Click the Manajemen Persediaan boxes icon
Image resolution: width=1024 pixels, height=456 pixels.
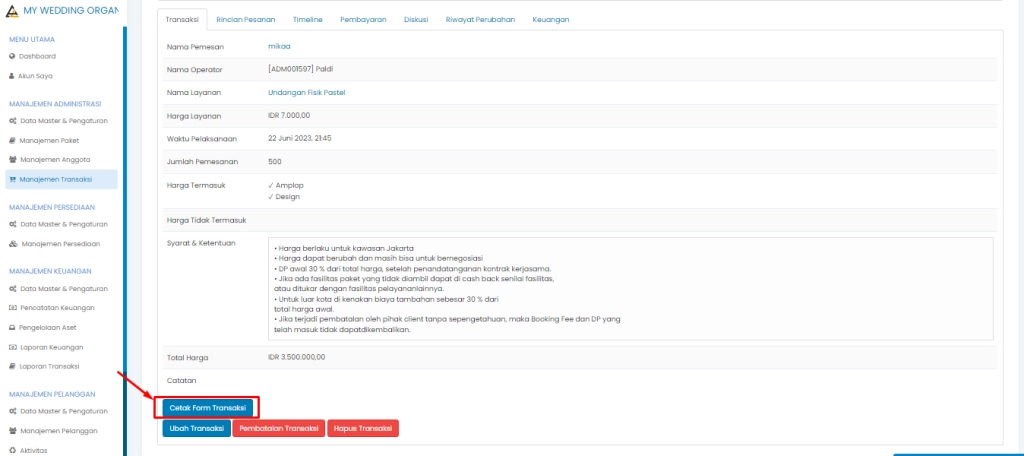(12, 244)
